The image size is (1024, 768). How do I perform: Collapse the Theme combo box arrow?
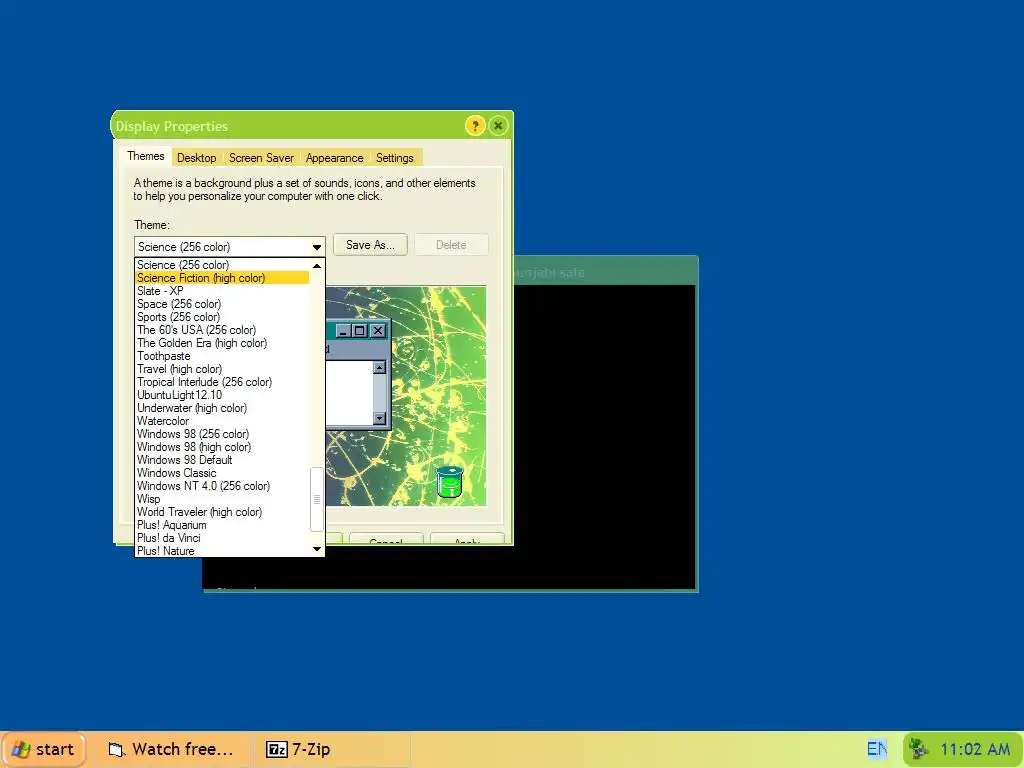coord(317,247)
